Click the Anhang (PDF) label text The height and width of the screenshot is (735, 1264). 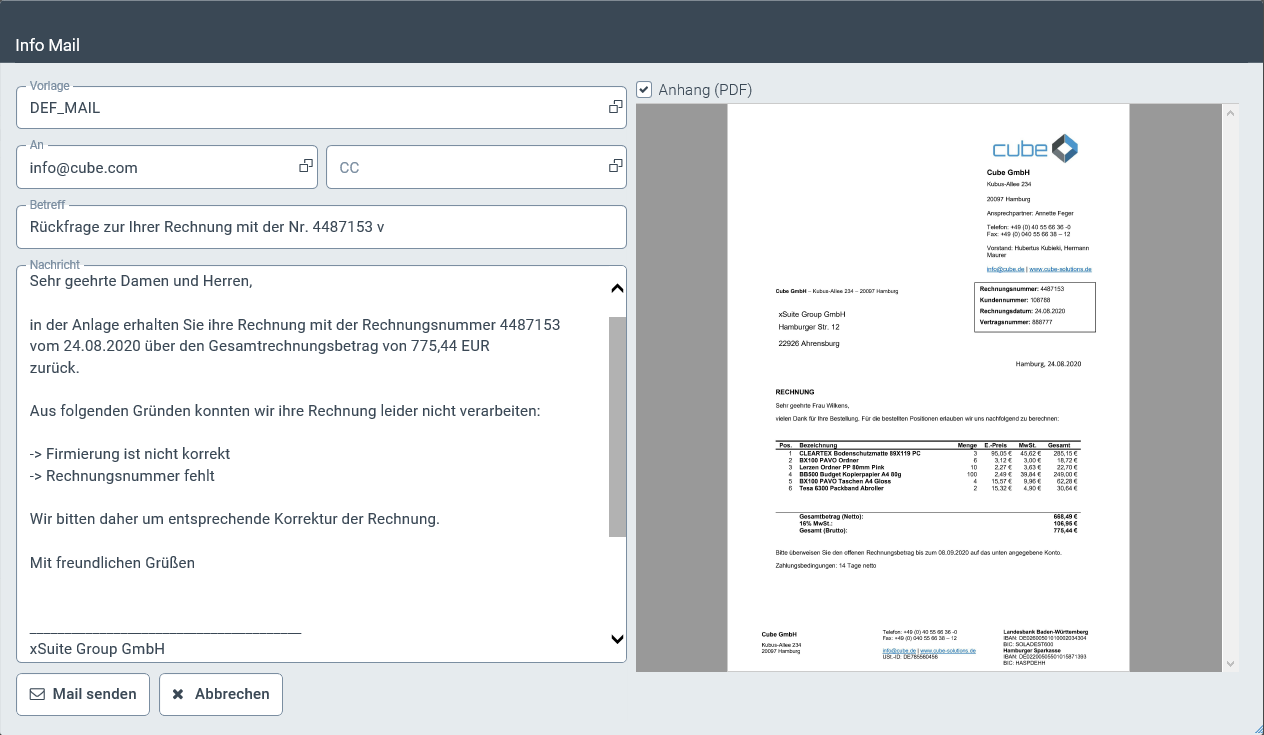pyautogui.click(x=704, y=90)
